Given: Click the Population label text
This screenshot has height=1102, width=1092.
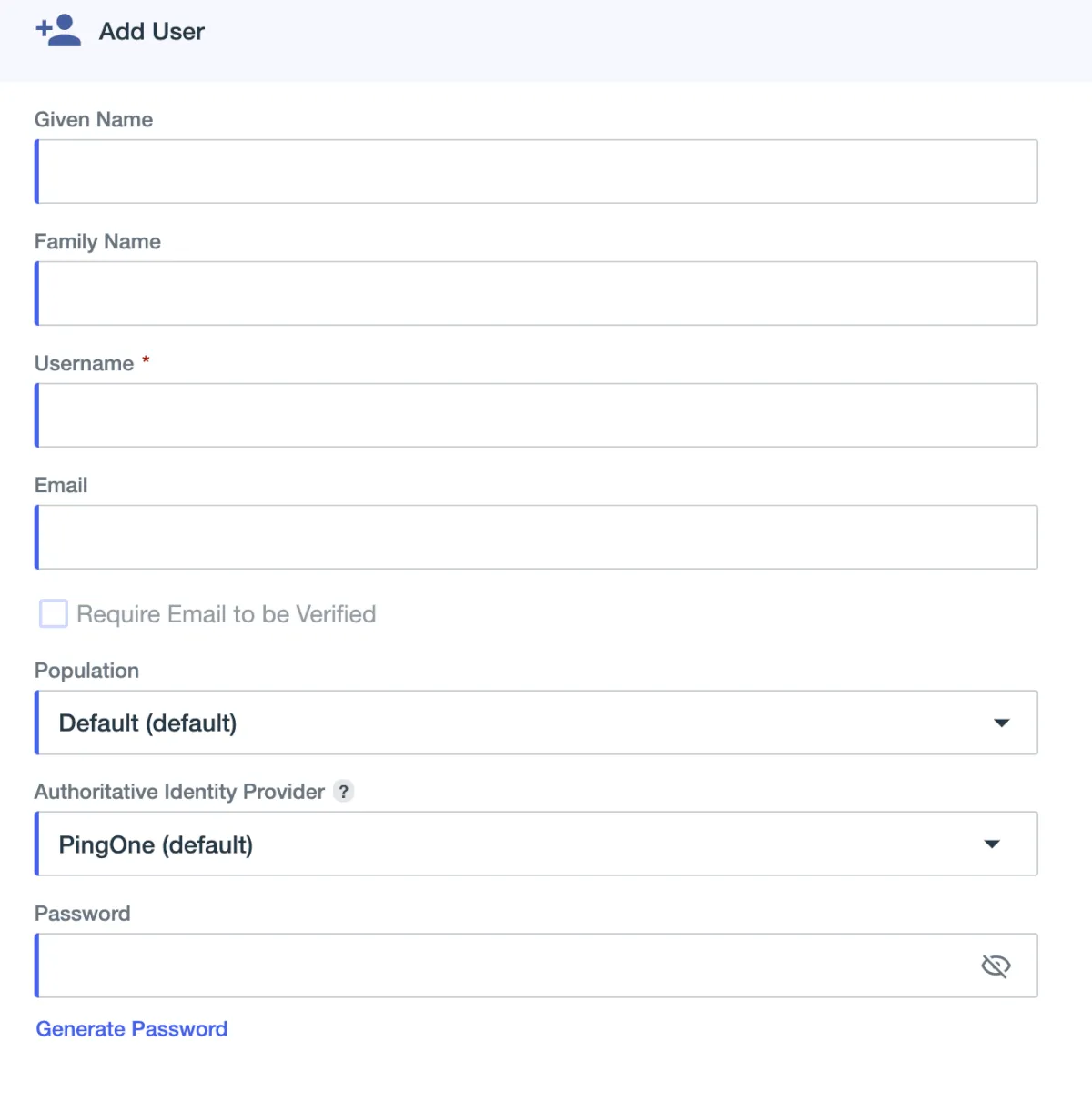Looking at the screenshot, I should (x=86, y=671).
